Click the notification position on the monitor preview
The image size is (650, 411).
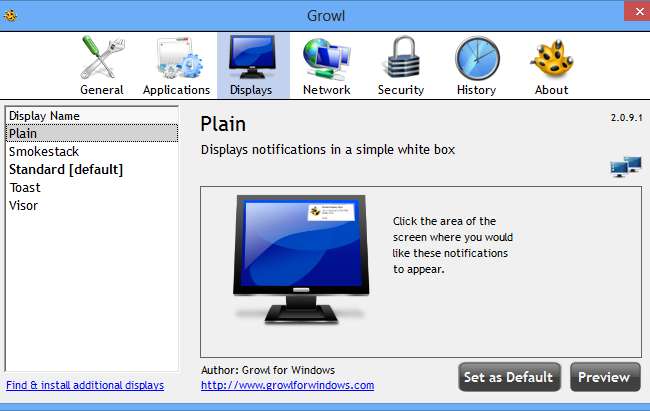pos(331,212)
